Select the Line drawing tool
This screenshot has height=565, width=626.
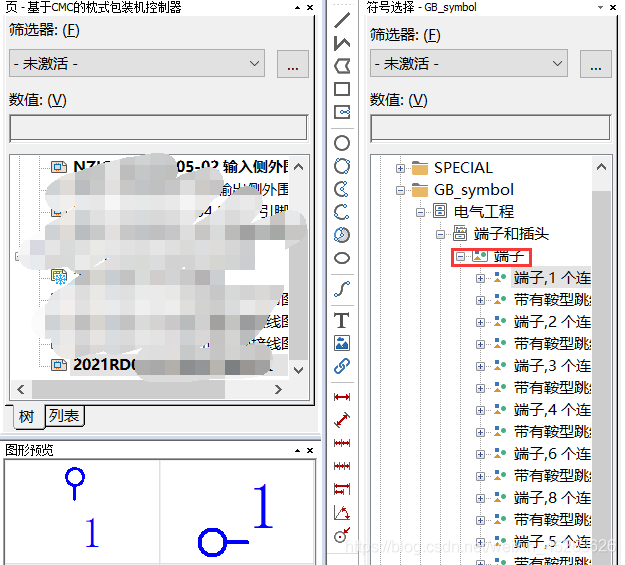click(342, 20)
